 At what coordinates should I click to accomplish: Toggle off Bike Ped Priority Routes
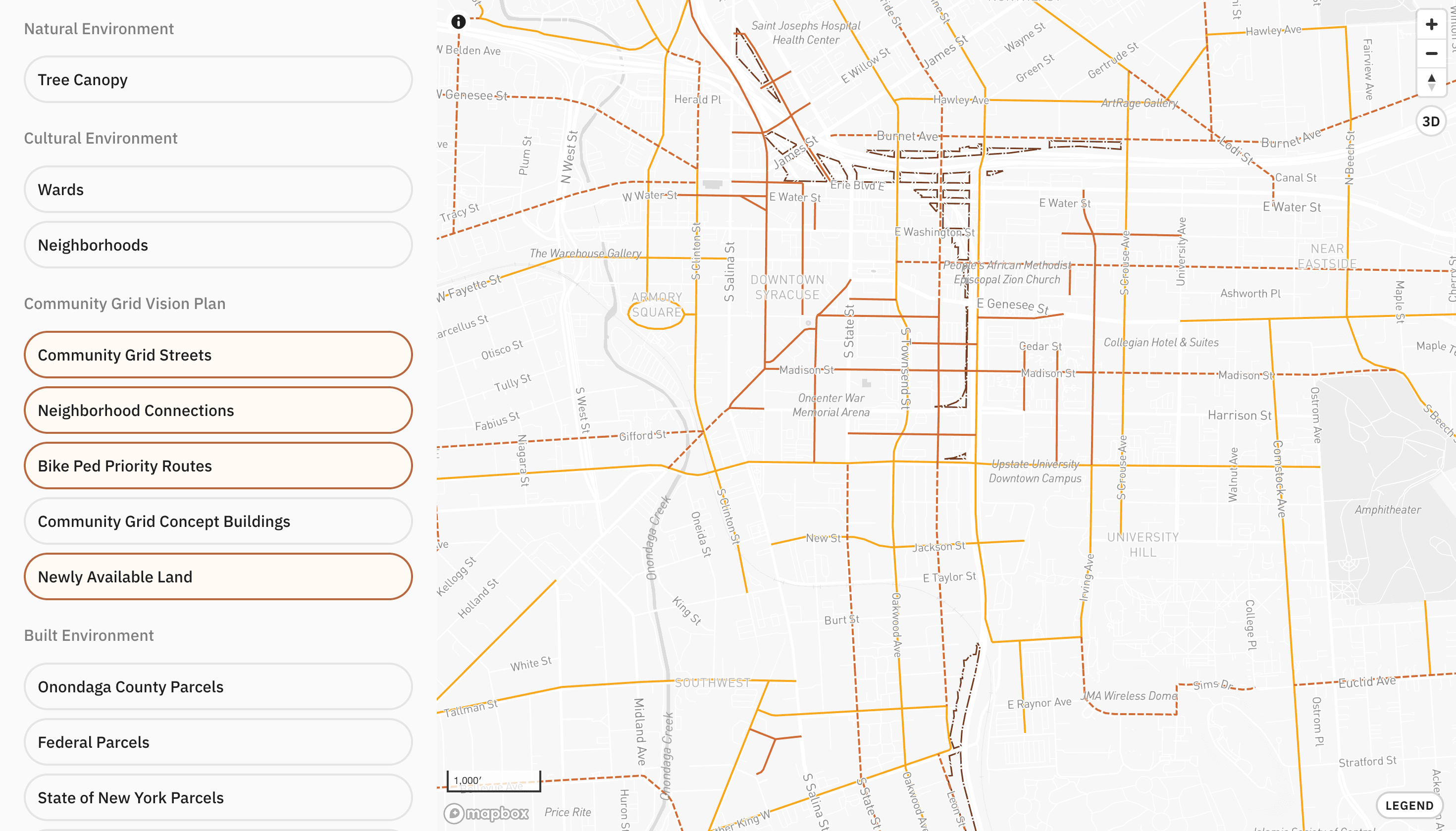tap(218, 466)
